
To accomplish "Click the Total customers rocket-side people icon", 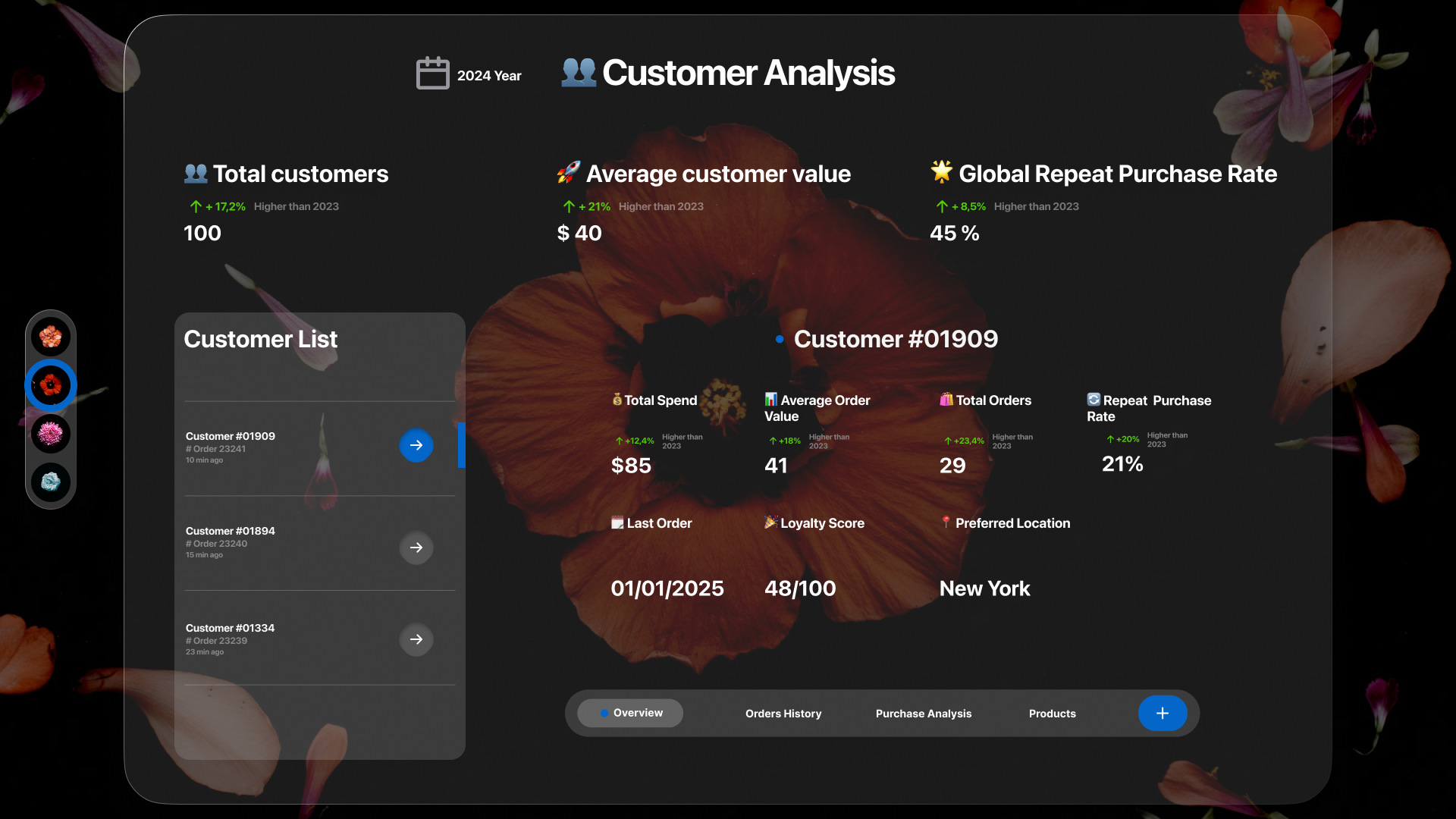I will 196,174.
